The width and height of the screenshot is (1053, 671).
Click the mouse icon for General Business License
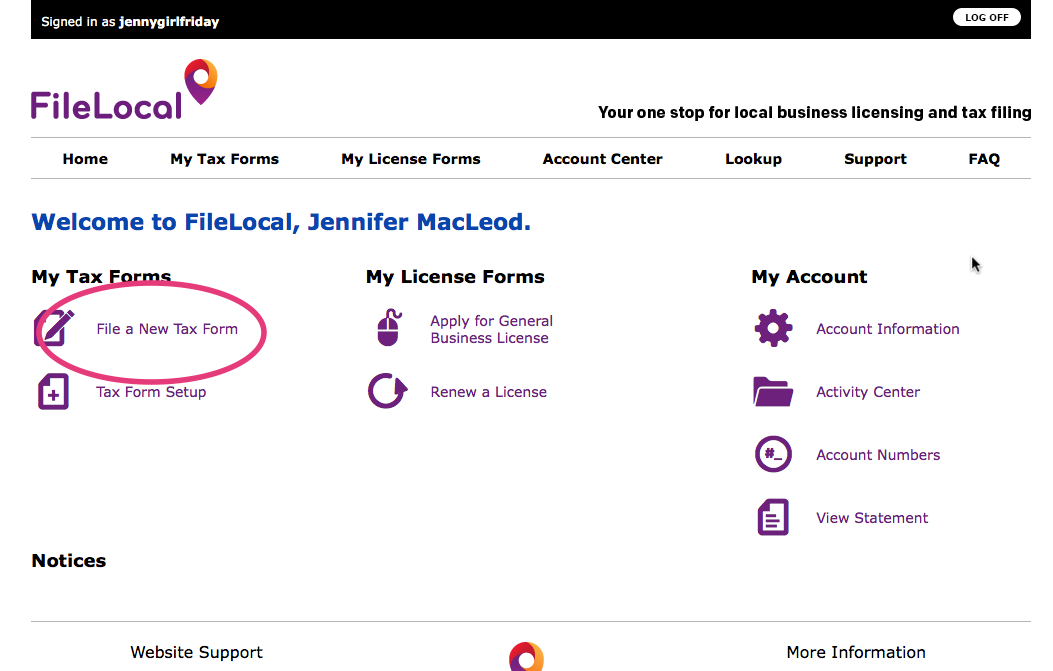coord(390,328)
